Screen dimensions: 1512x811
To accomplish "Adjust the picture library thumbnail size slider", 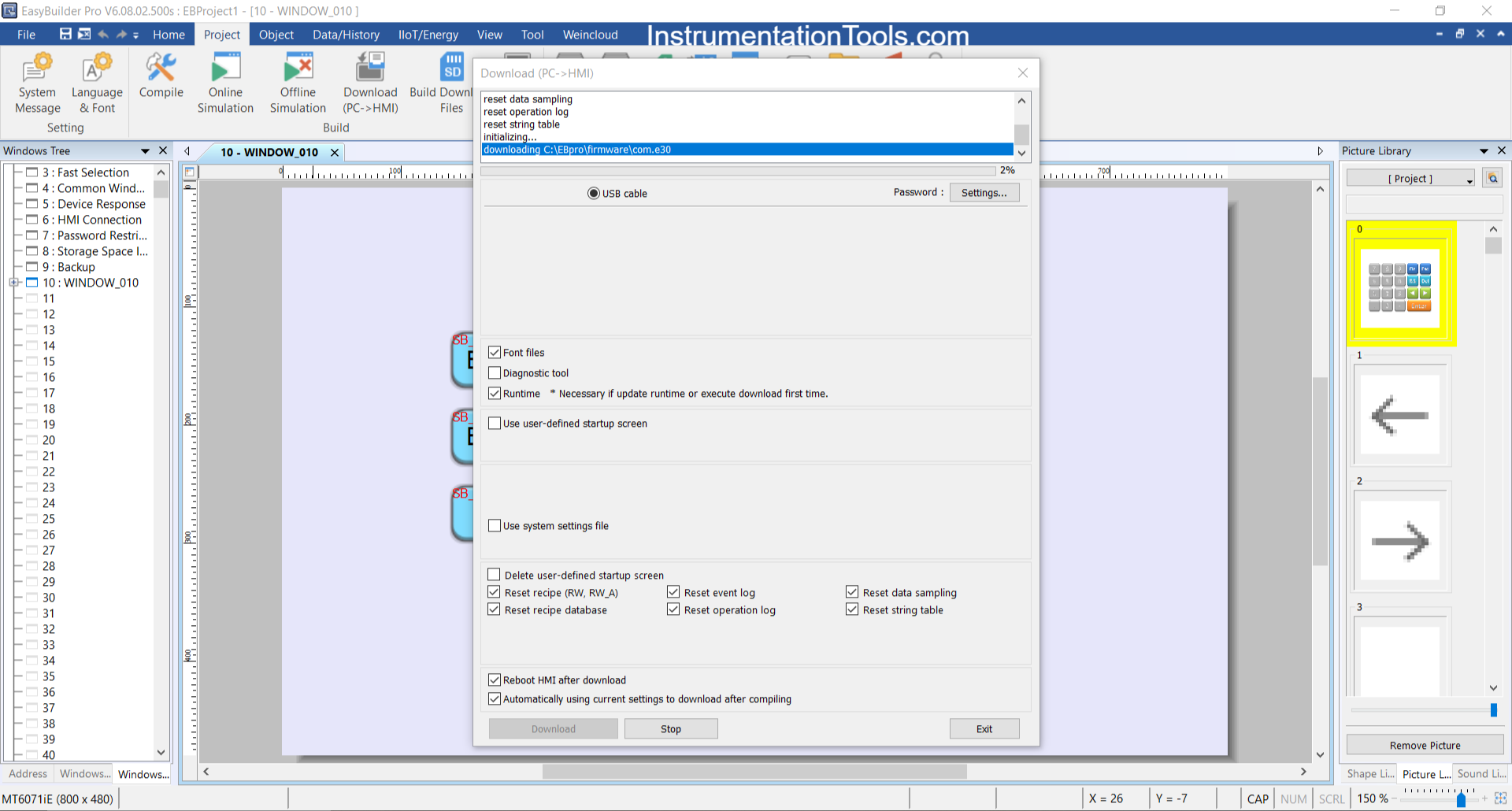I will point(1493,710).
